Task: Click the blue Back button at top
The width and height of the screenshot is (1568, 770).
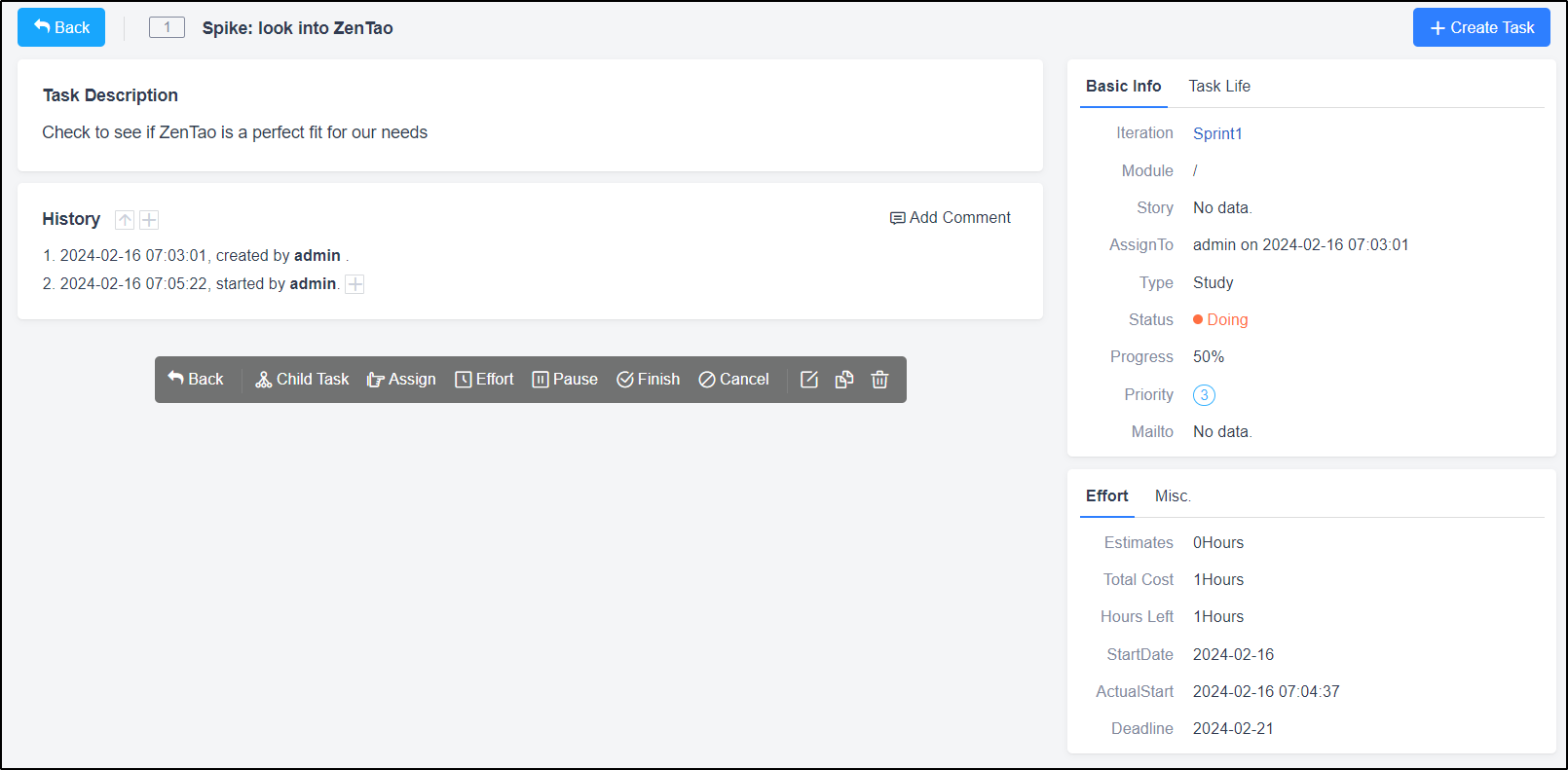Action: (x=61, y=27)
